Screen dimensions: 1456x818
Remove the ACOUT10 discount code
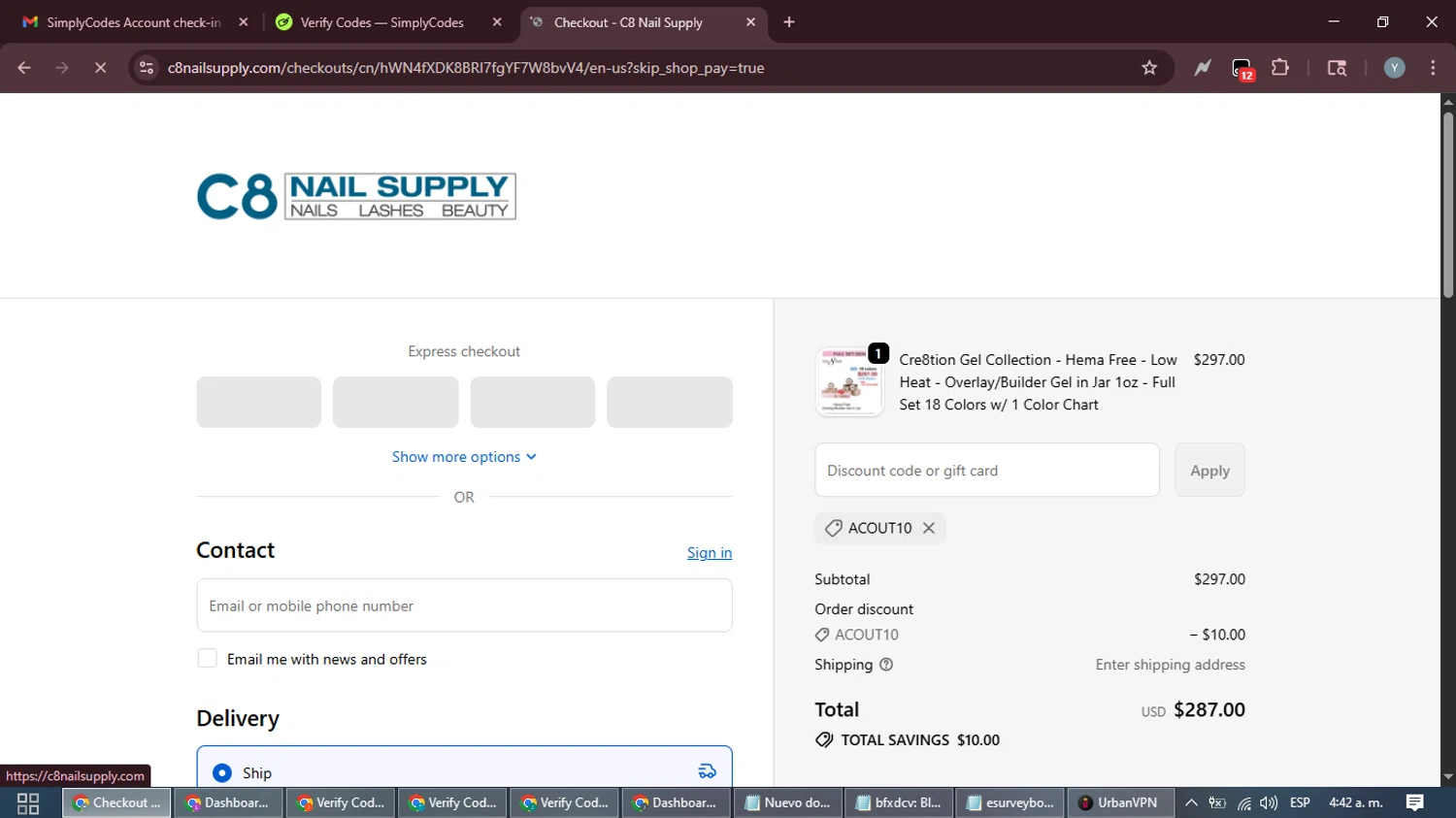pyautogui.click(x=929, y=528)
